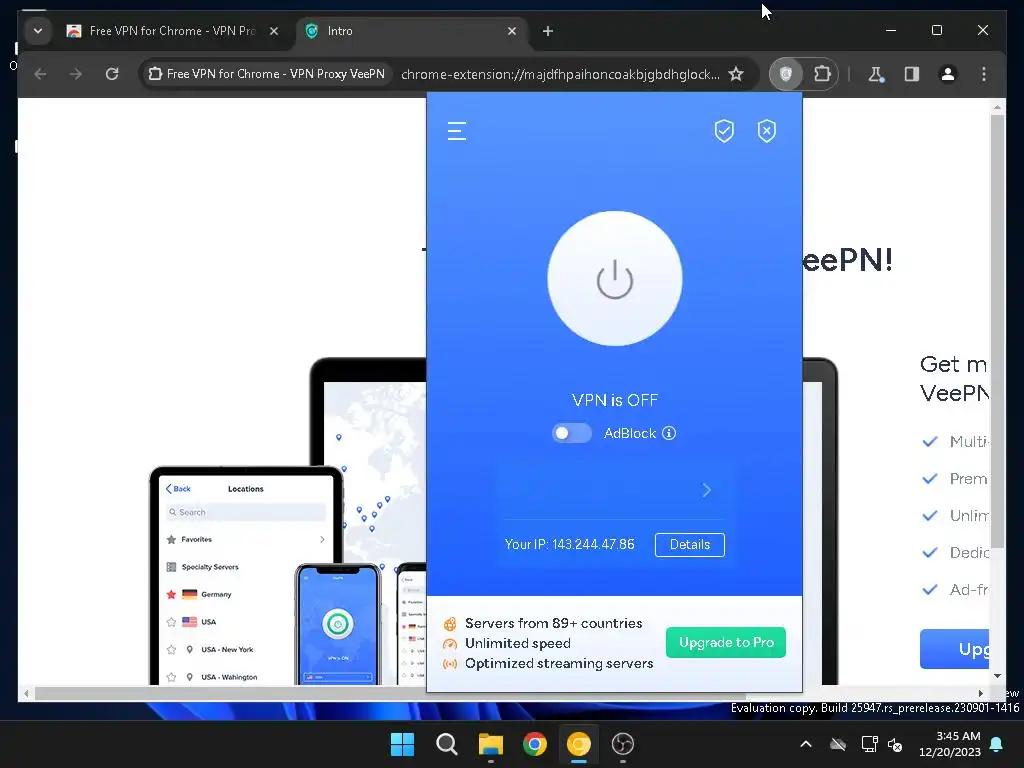The image size is (1024, 768).
Task: Turn on VPN with the power button
Action: [615, 278]
